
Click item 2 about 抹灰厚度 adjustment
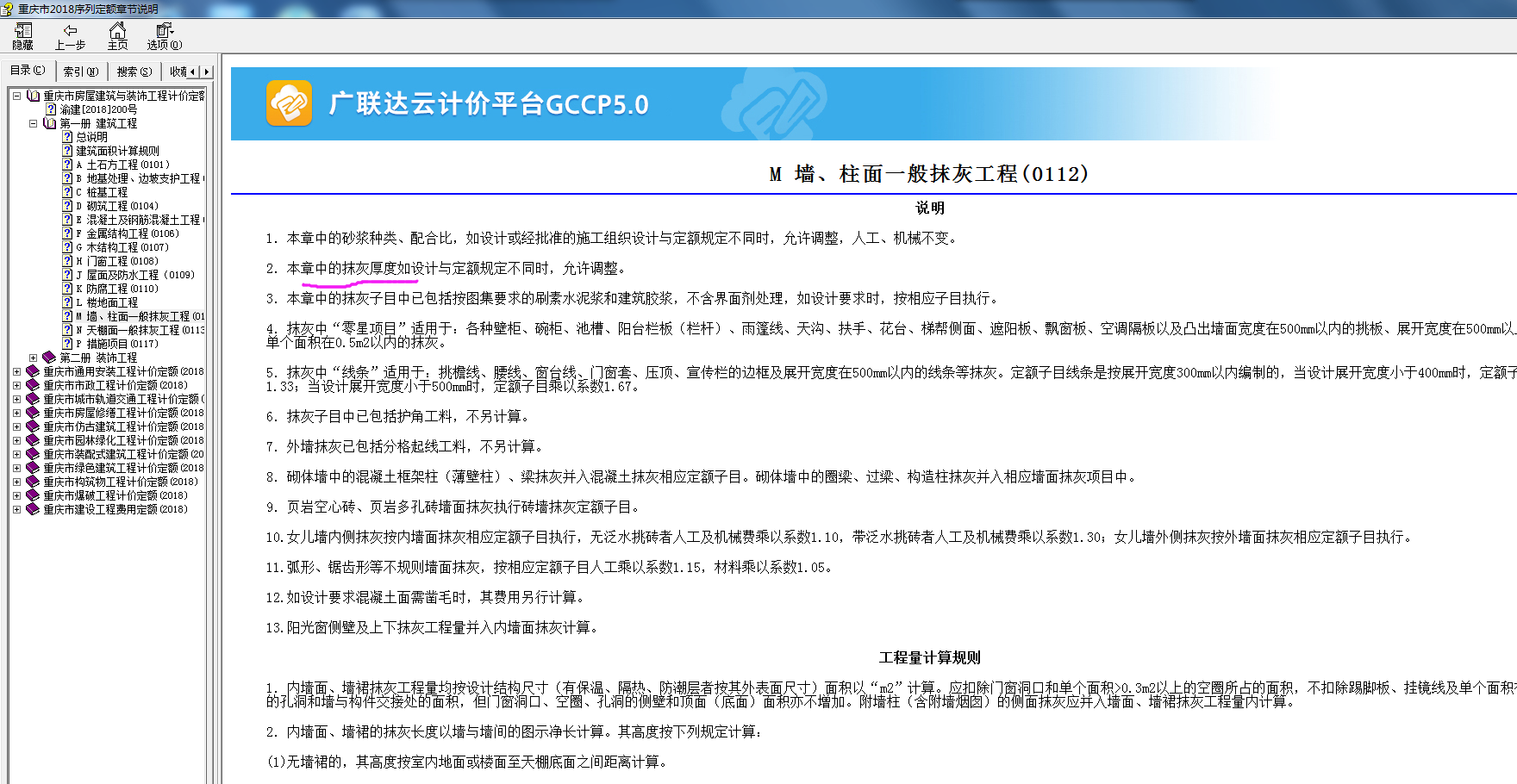point(446,268)
